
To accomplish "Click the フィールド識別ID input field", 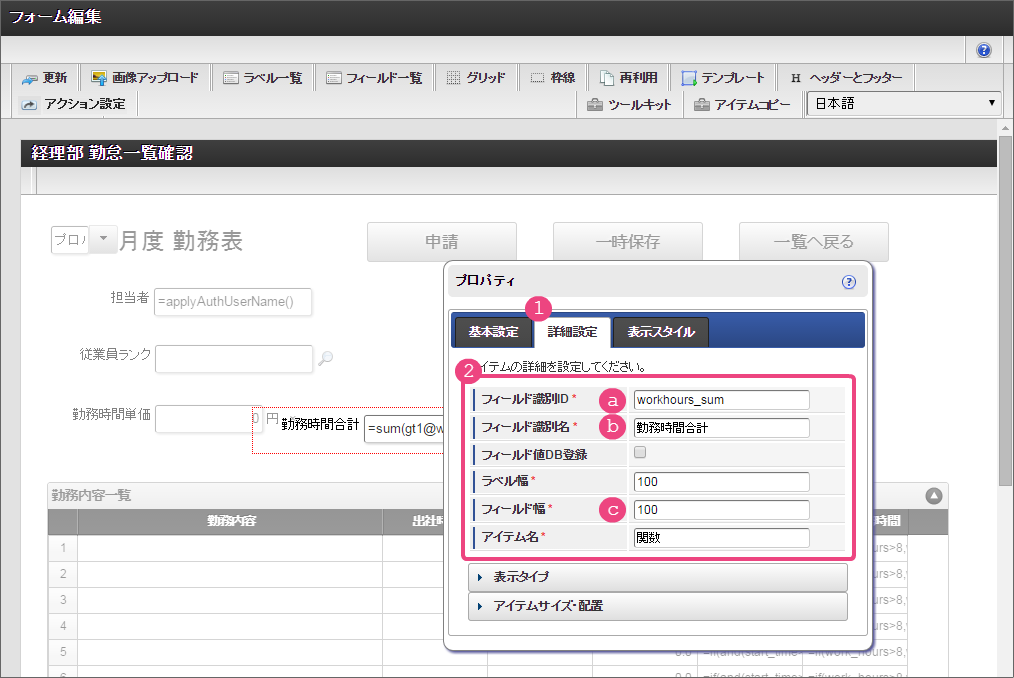I will (721, 400).
